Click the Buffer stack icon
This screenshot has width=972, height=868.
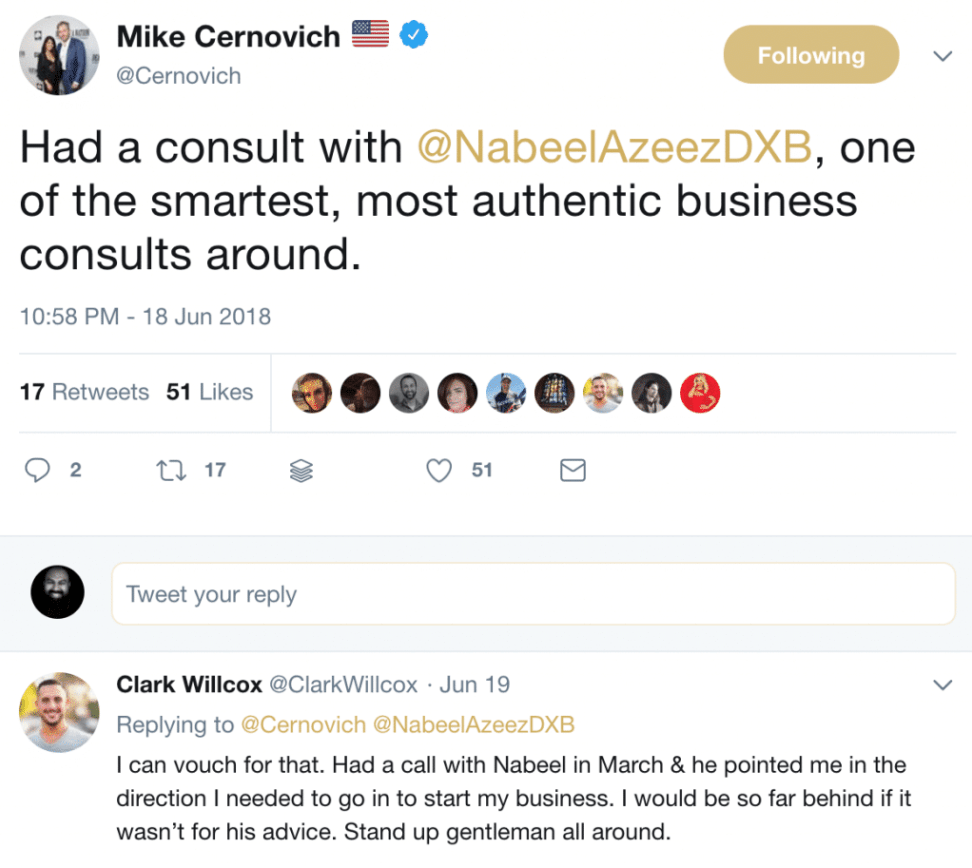coord(301,470)
